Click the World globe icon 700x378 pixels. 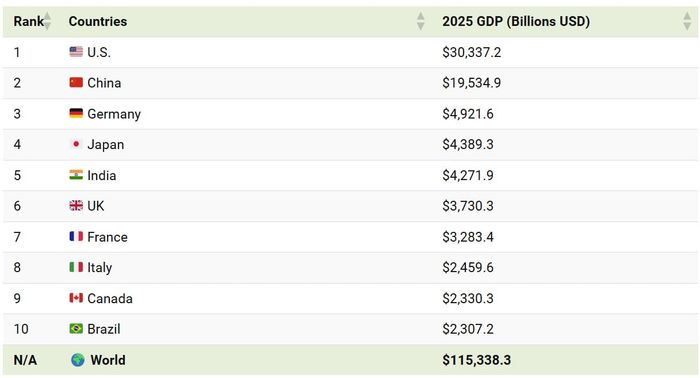(x=78, y=360)
